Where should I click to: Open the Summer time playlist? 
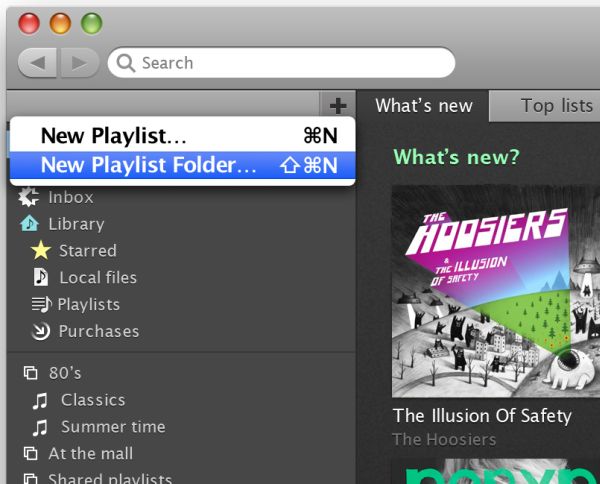pyautogui.click(x=113, y=427)
